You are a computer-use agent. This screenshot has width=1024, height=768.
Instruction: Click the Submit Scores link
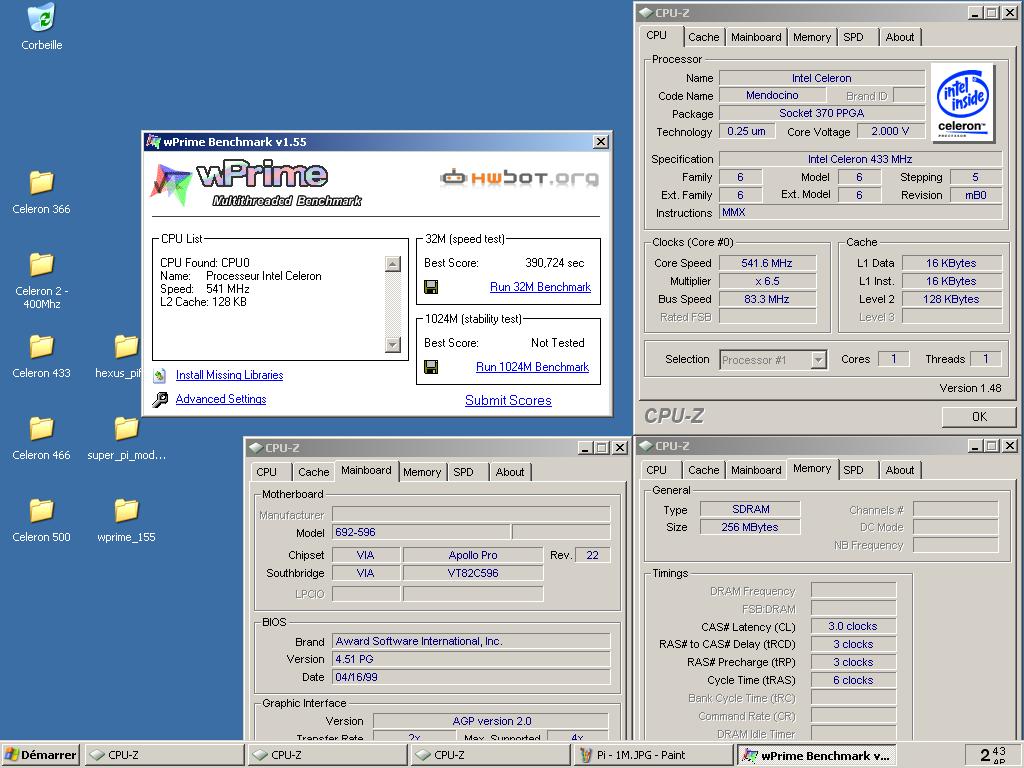click(x=508, y=400)
